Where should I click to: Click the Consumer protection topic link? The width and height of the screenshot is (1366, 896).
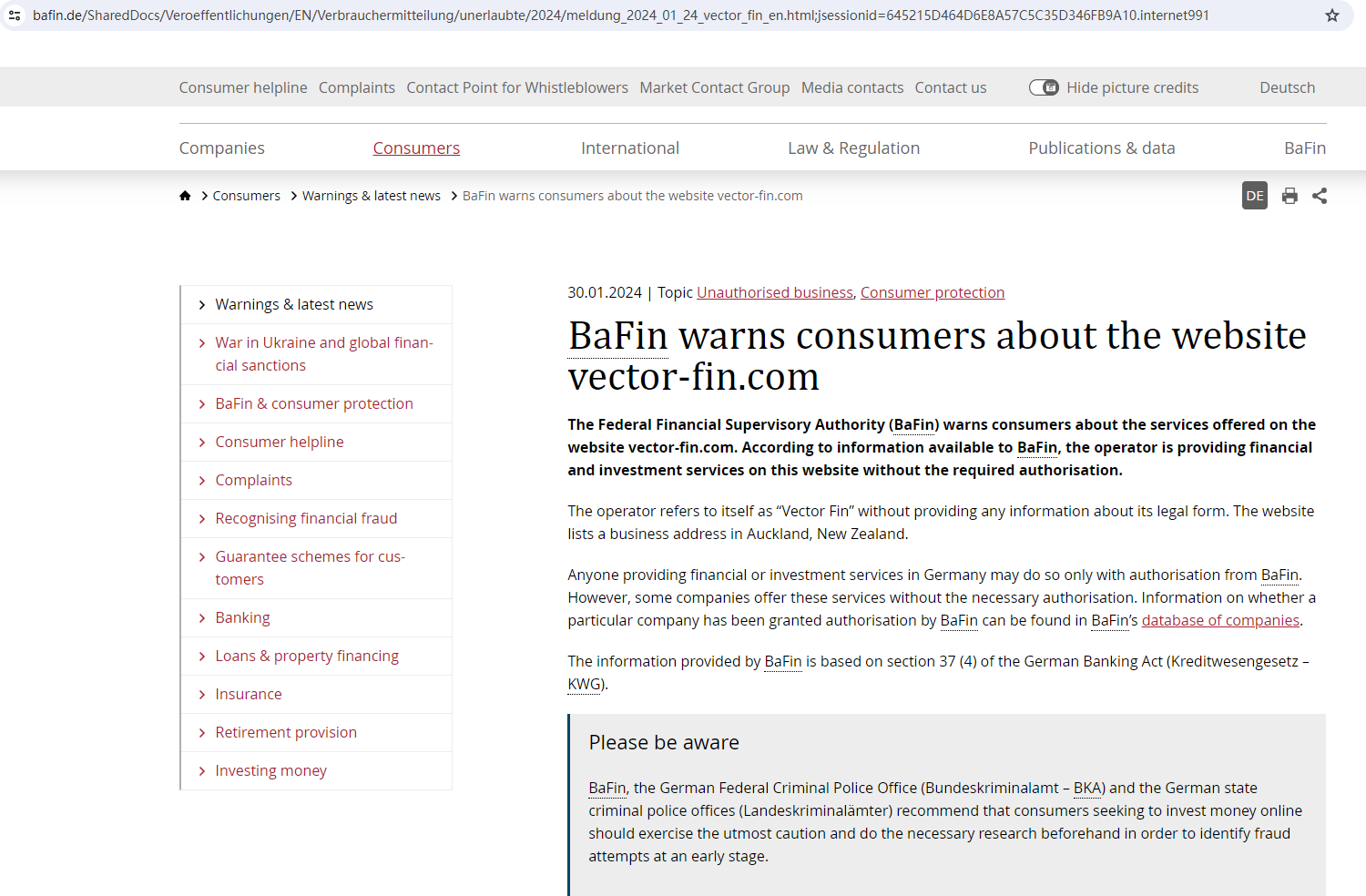click(932, 292)
